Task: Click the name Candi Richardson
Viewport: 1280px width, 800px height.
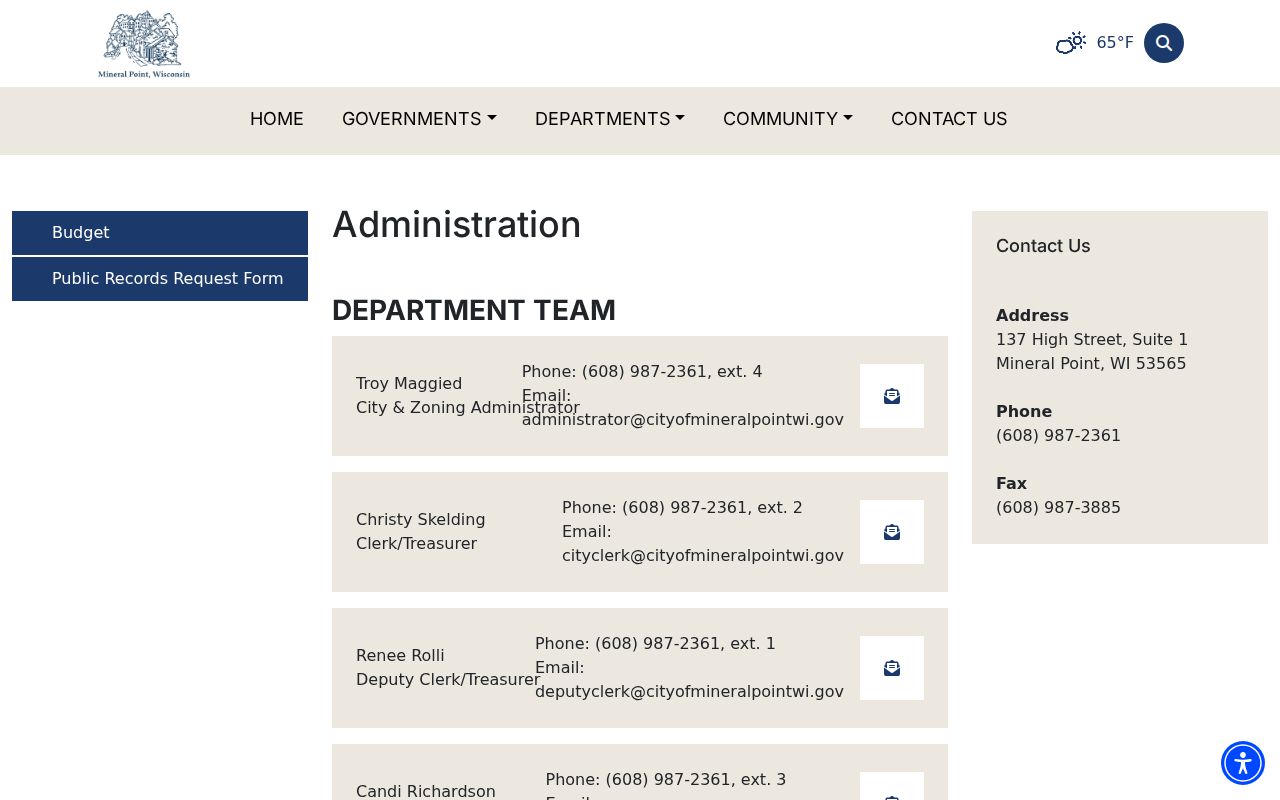Action: coord(426,792)
